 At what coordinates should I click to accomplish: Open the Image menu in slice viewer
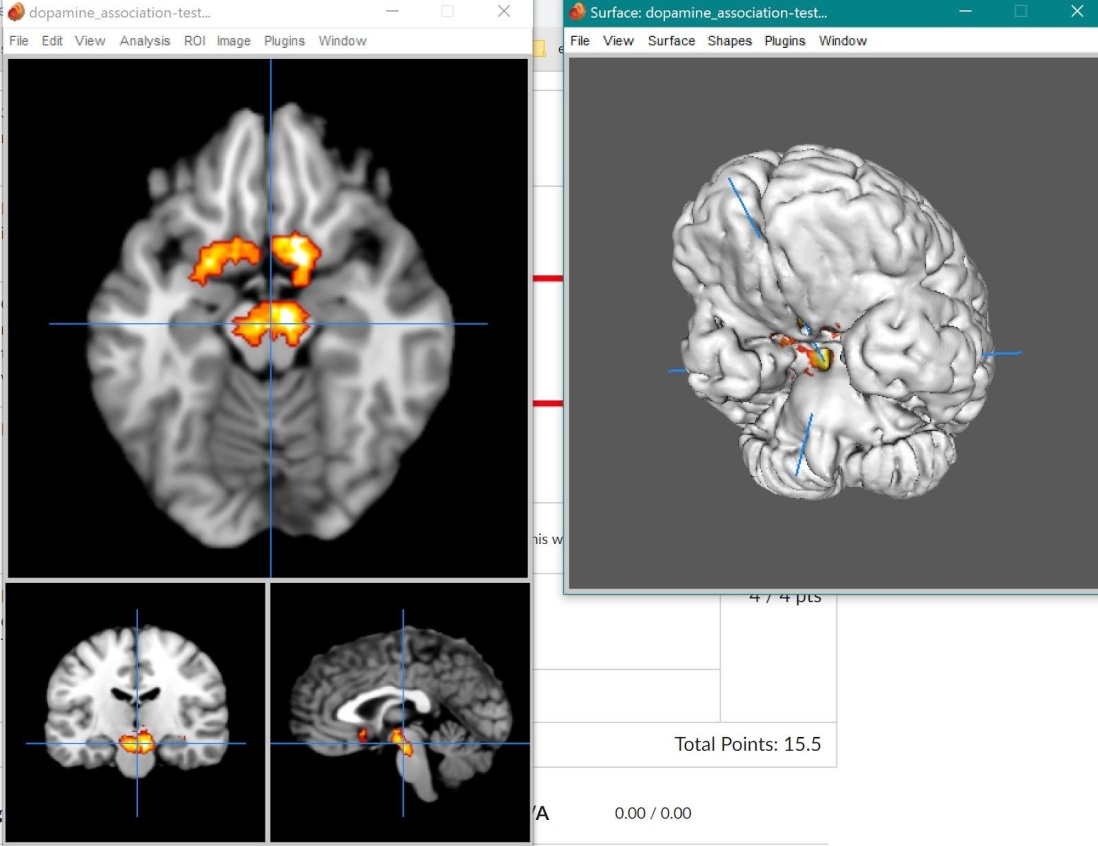(x=233, y=41)
